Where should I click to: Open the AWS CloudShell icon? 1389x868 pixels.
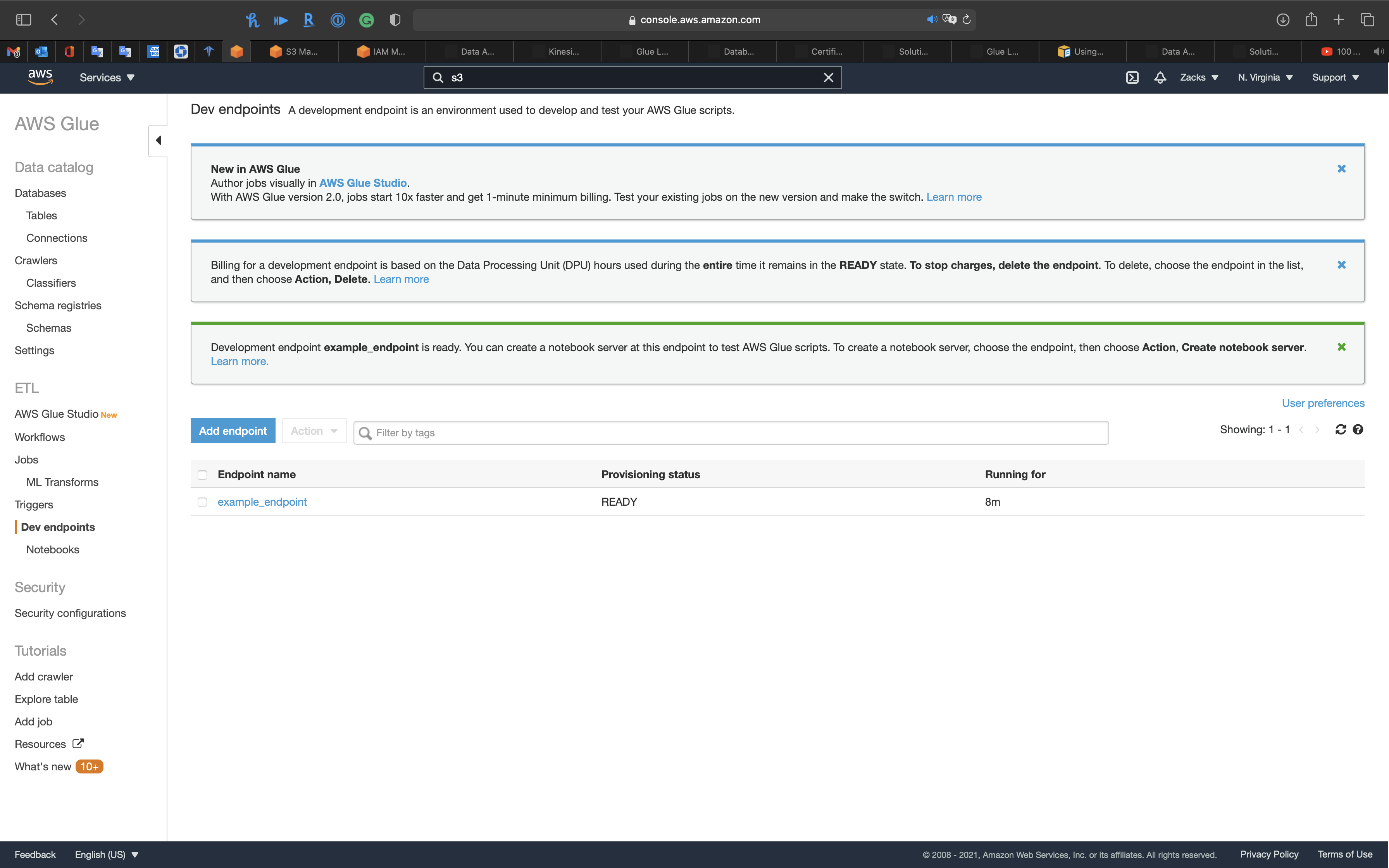1132,77
